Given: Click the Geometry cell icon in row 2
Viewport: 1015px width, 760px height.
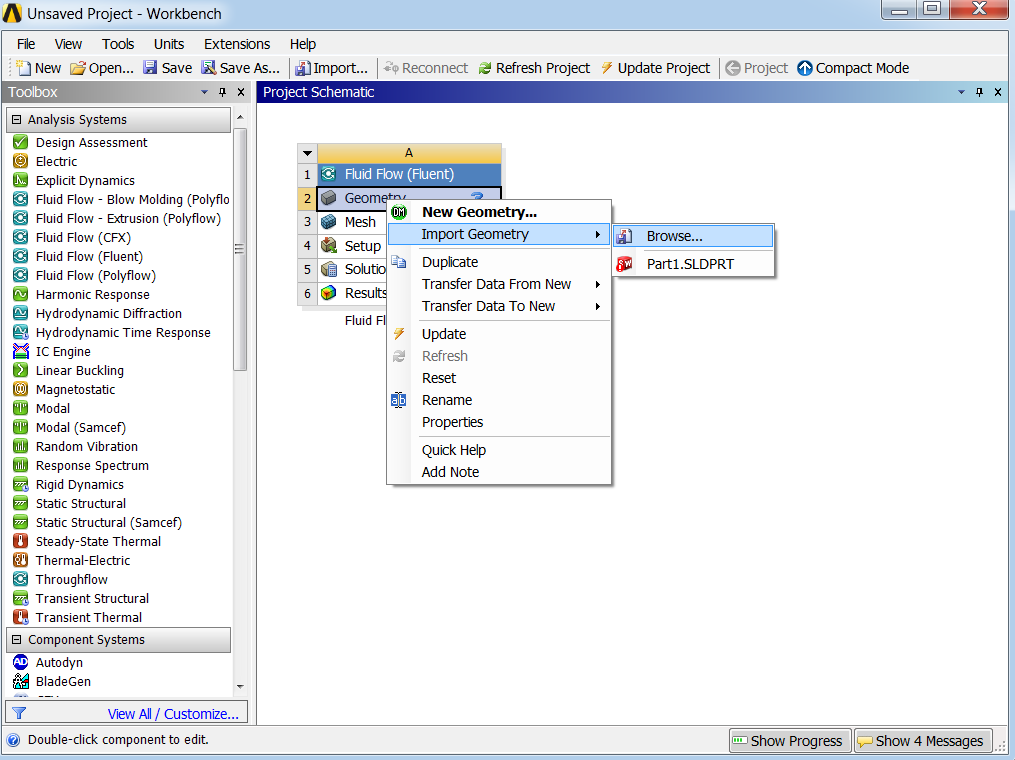Looking at the screenshot, I should [x=329, y=198].
